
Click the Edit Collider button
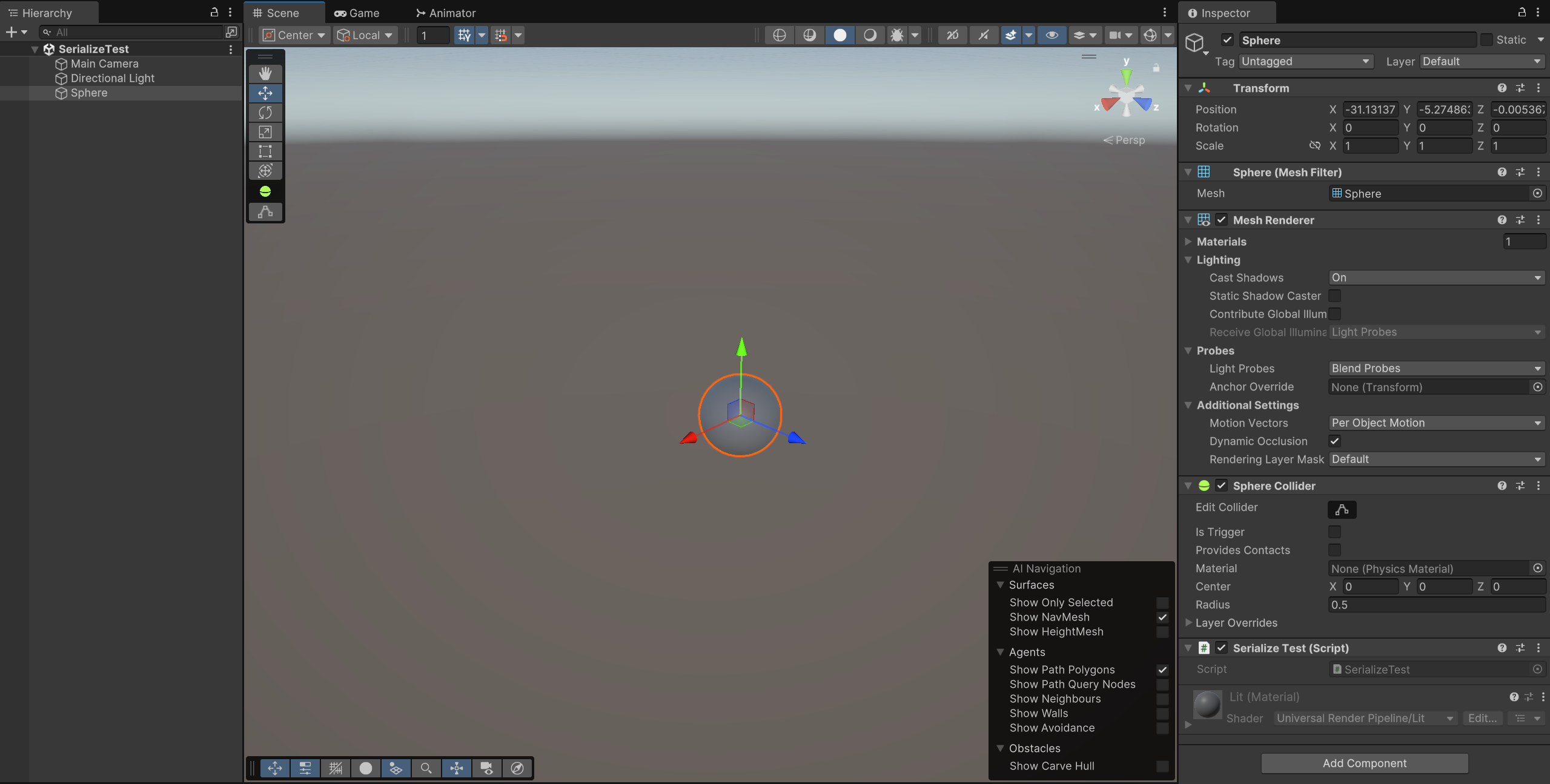pyautogui.click(x=1341, y=509)
